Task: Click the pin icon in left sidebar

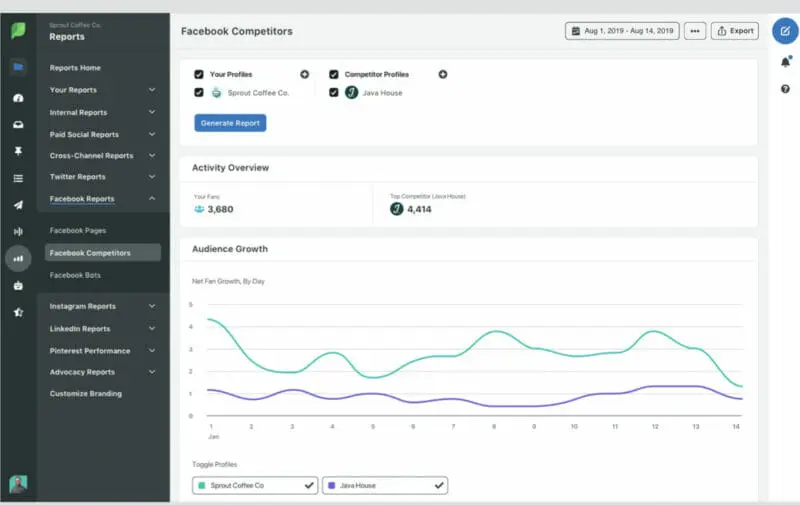Action: point(18,151)
